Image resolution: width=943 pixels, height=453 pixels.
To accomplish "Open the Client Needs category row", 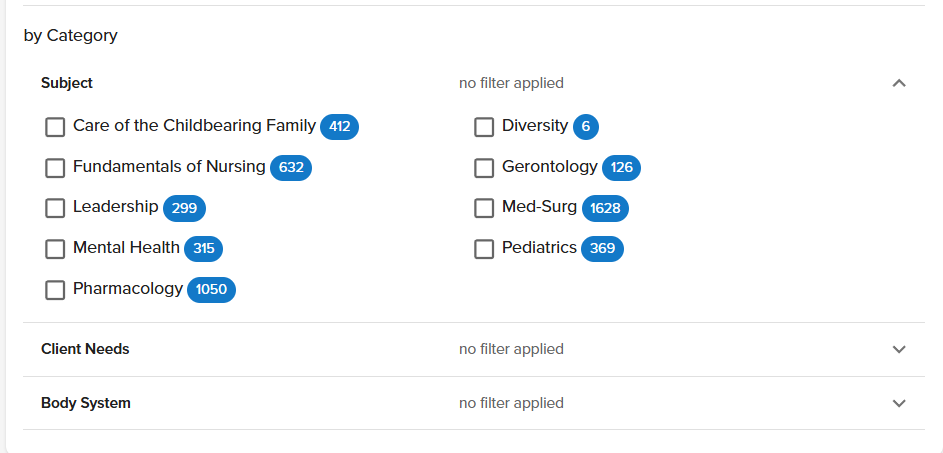I will pyautogui.click(x=85, y=349).
